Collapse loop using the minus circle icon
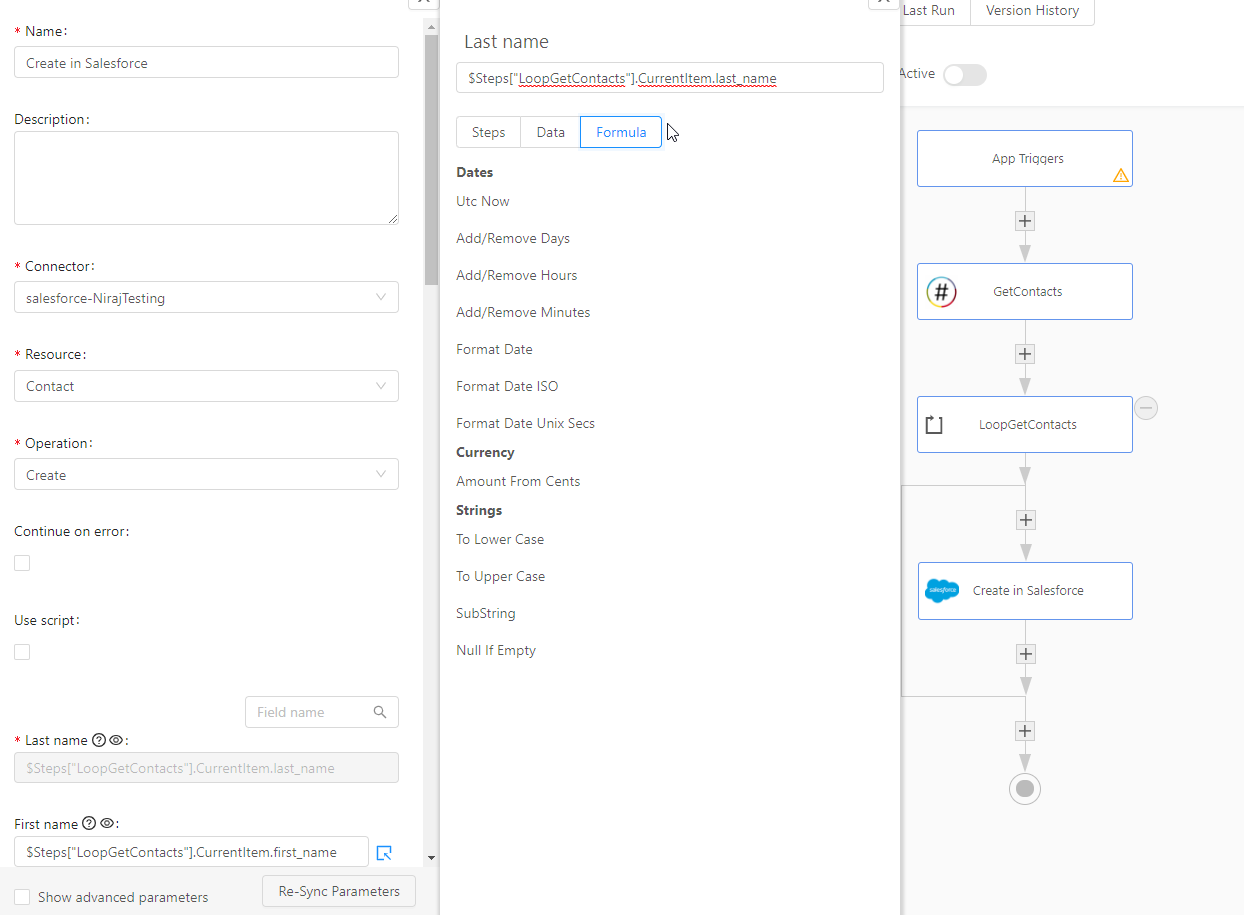Screen dimensions: 1244x917 (x=1146, y=408)
